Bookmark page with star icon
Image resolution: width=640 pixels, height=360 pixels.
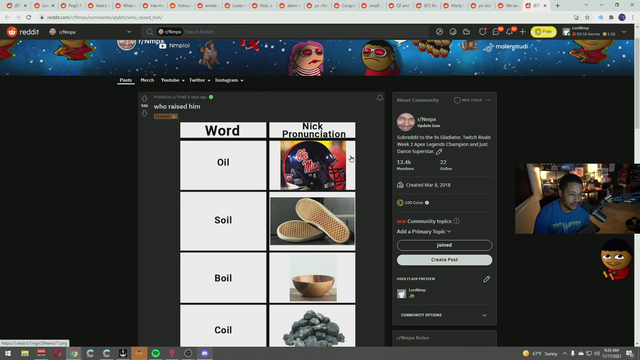point(587,18)
